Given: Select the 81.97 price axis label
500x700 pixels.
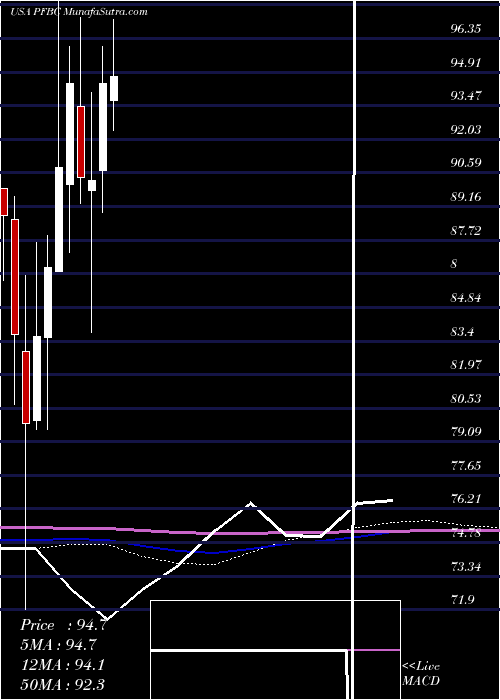Looking at the screenshot, I should (x=466, y=365).
